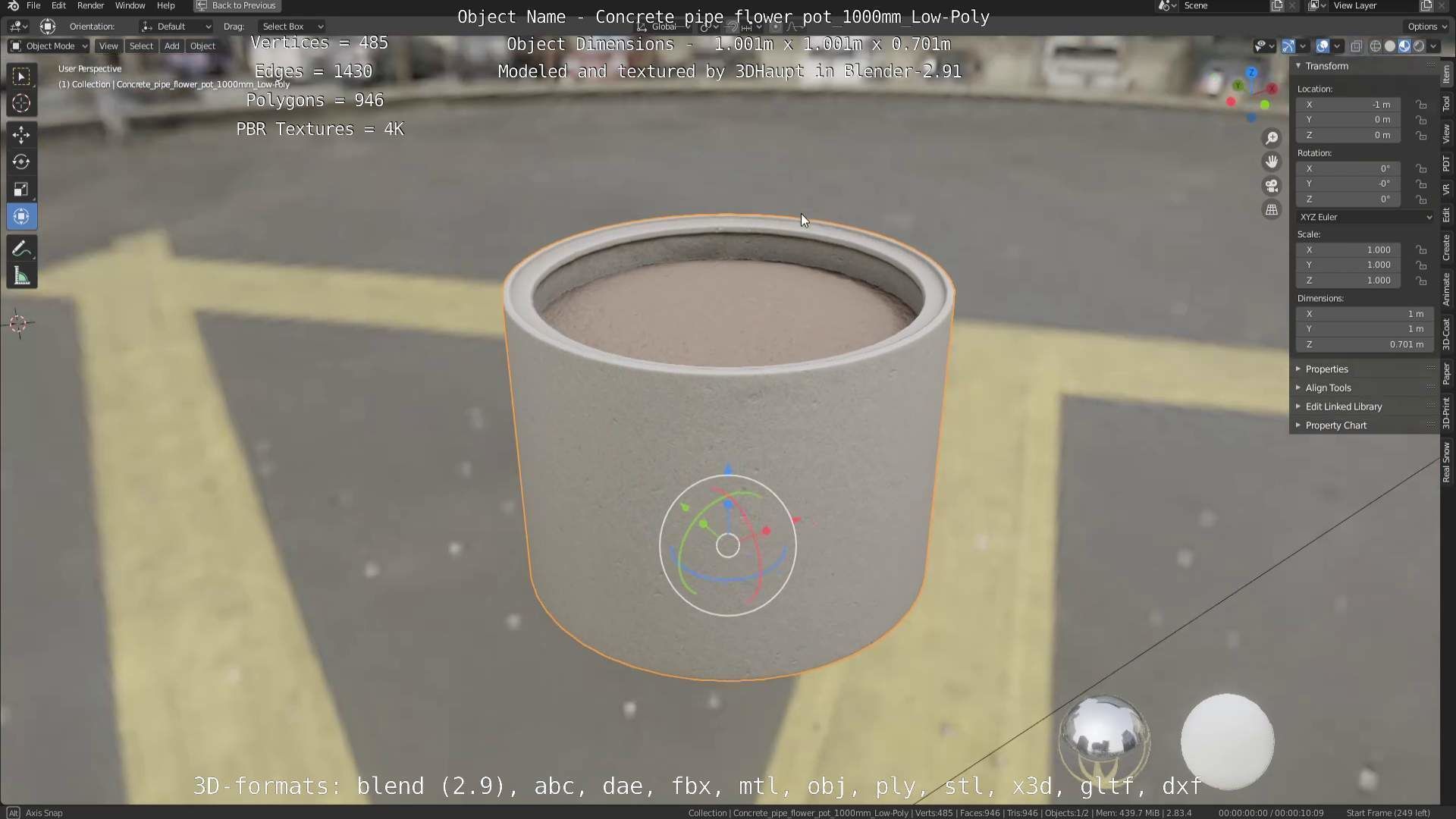Screen dimensions: 1456x819
Task: Click the Blender logo menu
Action: point(12,5)
